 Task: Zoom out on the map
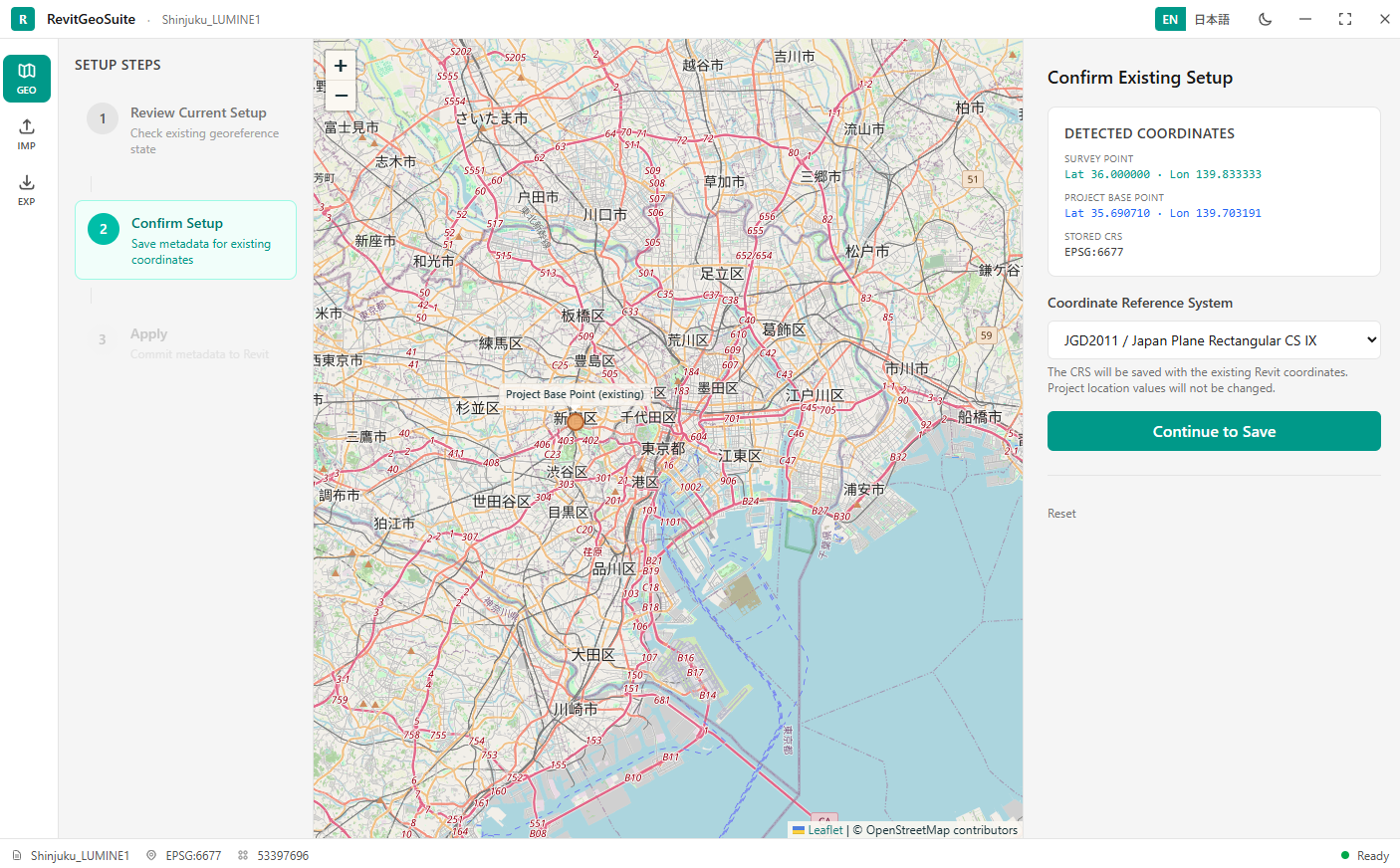click(x=341, y=96)
